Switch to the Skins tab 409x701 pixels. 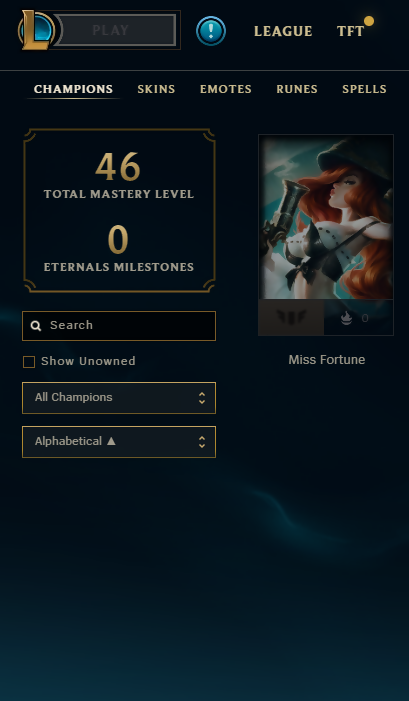pyautogui.click(x=156, y=89)
